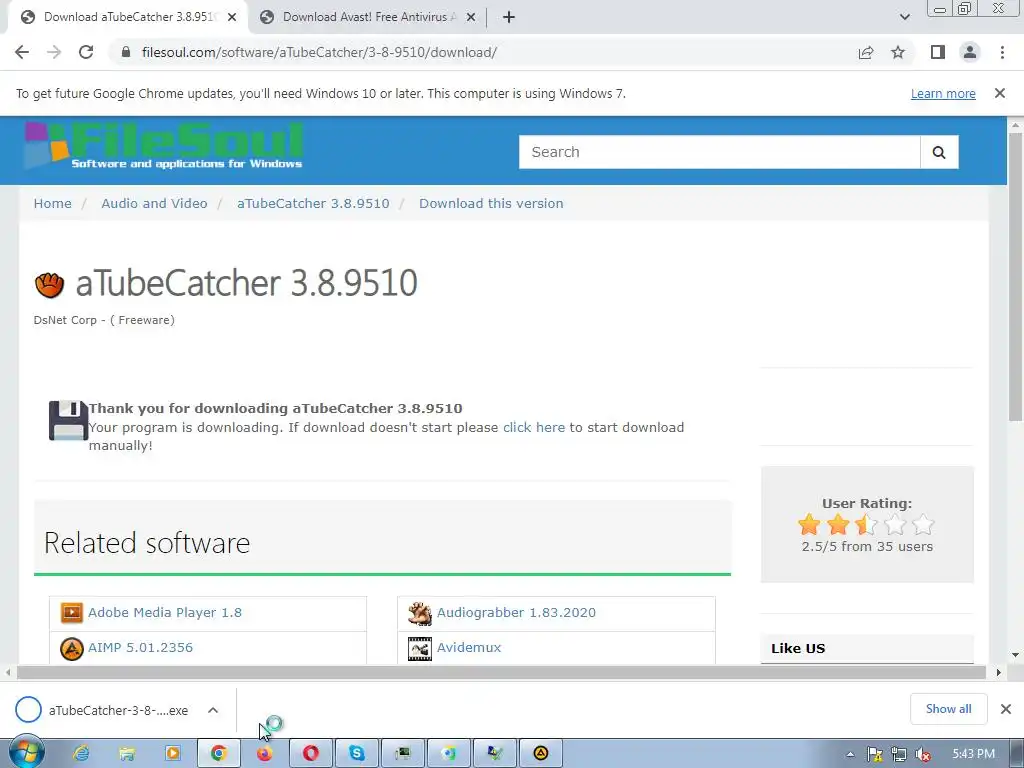The image size is (1024, 768).
Task: Open Windows Media Player from taskbar
Action: [172, 754]
